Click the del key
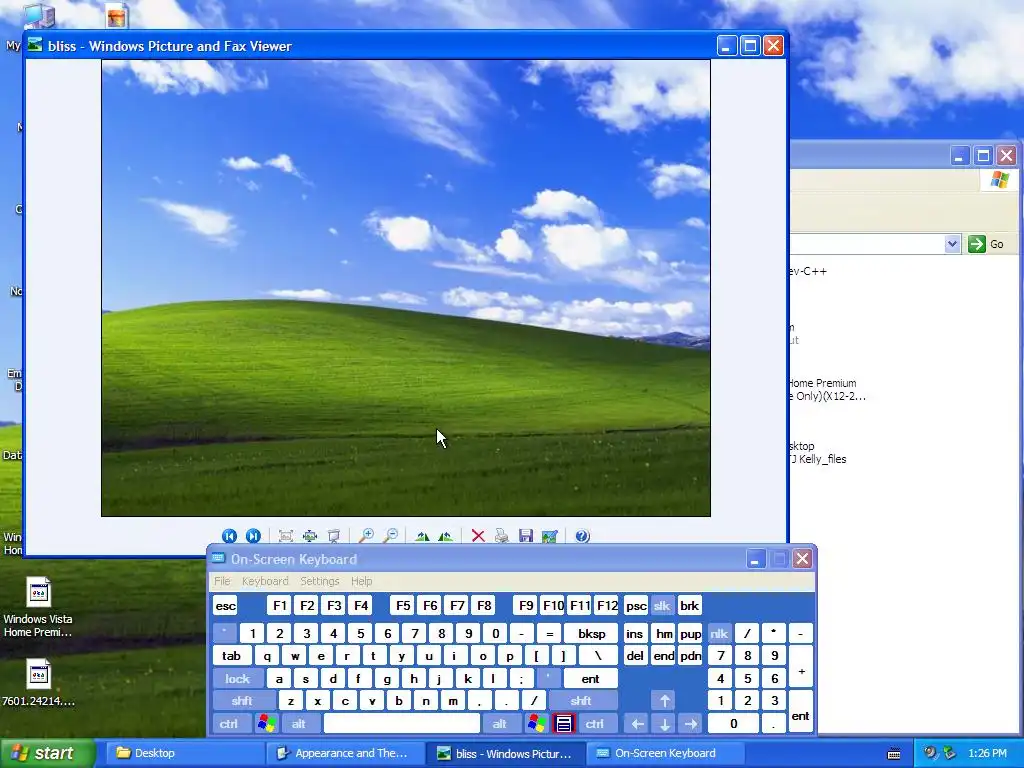1024x768 pixels. [x=635, y=656]
